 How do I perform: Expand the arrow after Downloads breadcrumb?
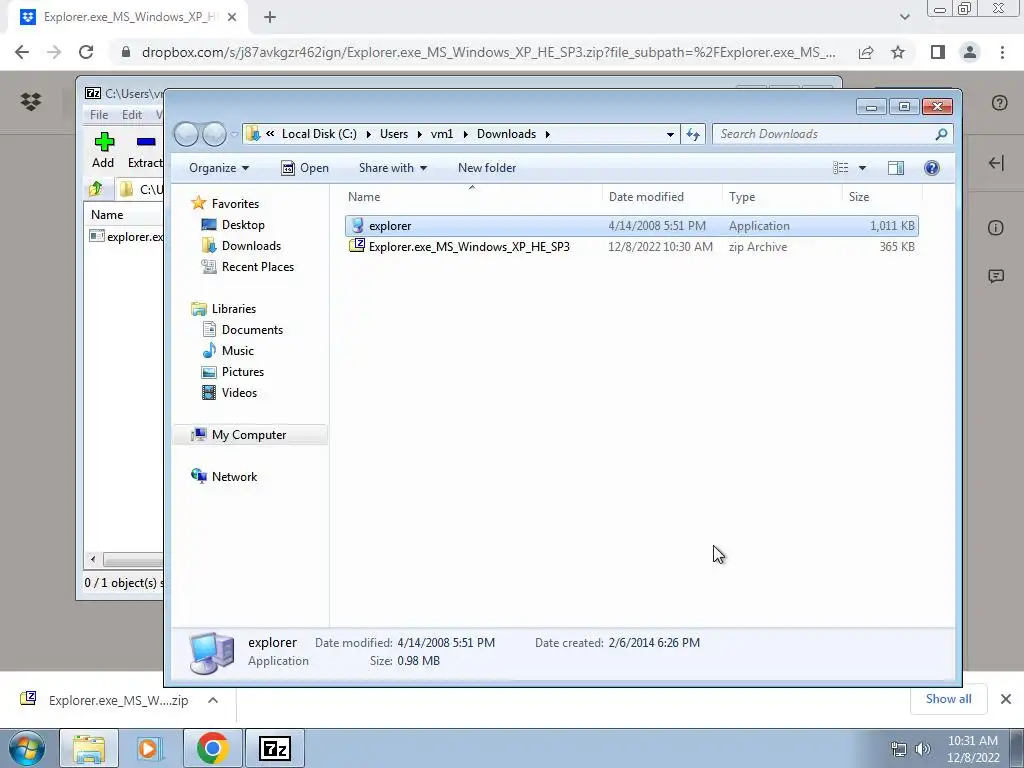click(548, 134)
